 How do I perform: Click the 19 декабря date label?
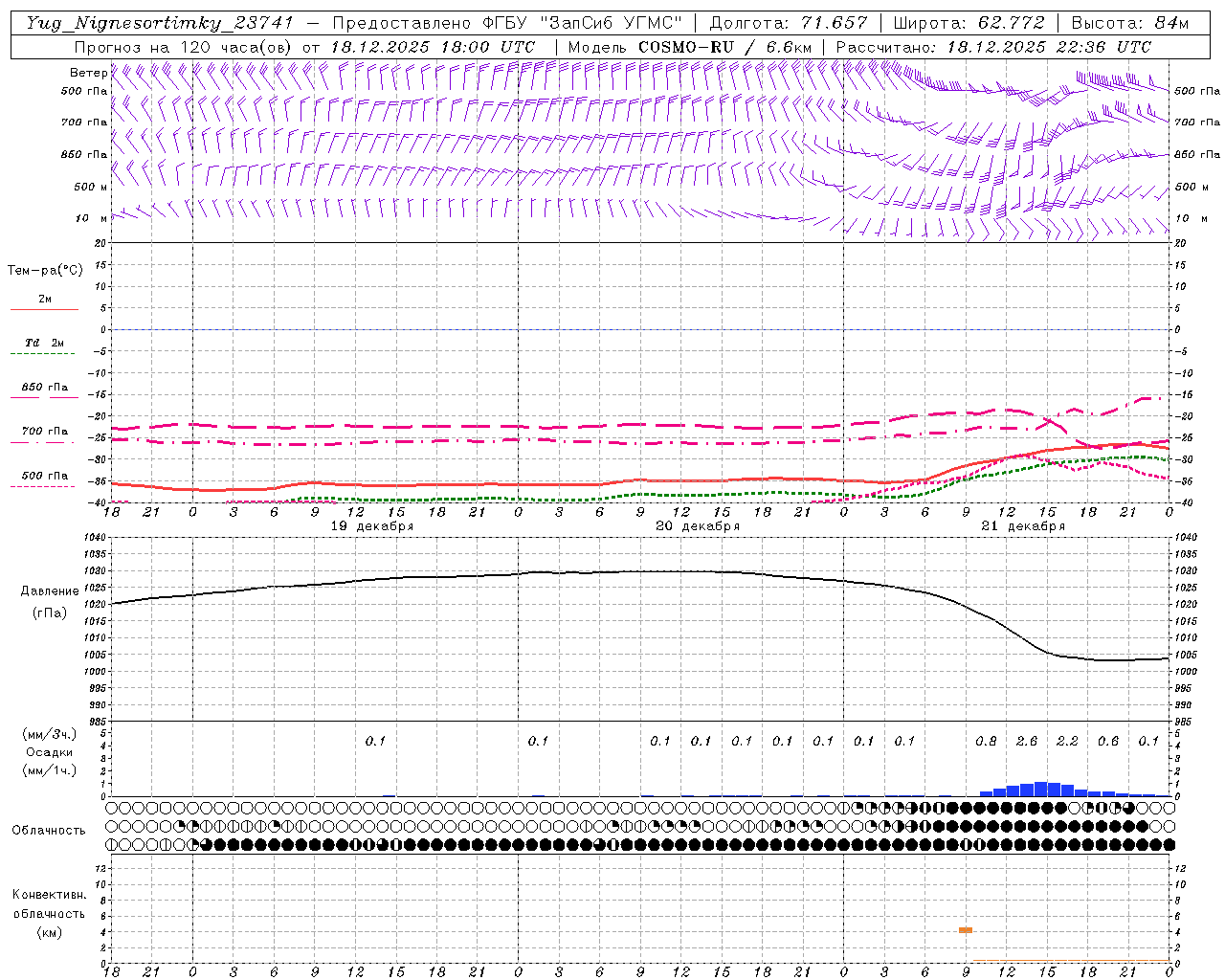tap(372, 526)
